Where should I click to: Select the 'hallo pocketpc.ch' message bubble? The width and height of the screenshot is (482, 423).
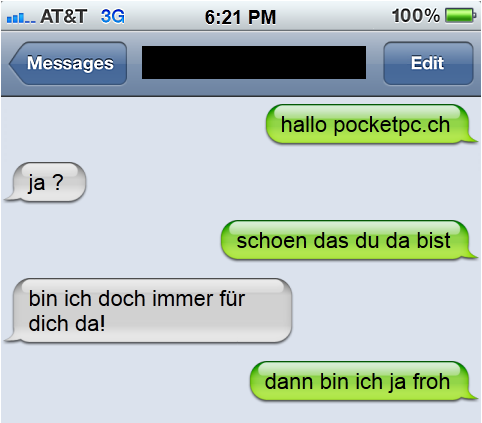point(371,124)
